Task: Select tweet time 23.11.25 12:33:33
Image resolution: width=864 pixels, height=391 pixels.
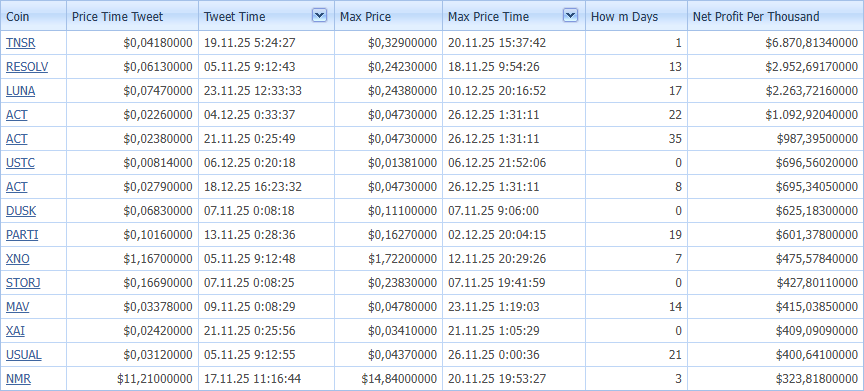Action: click(x=266, y=91)
